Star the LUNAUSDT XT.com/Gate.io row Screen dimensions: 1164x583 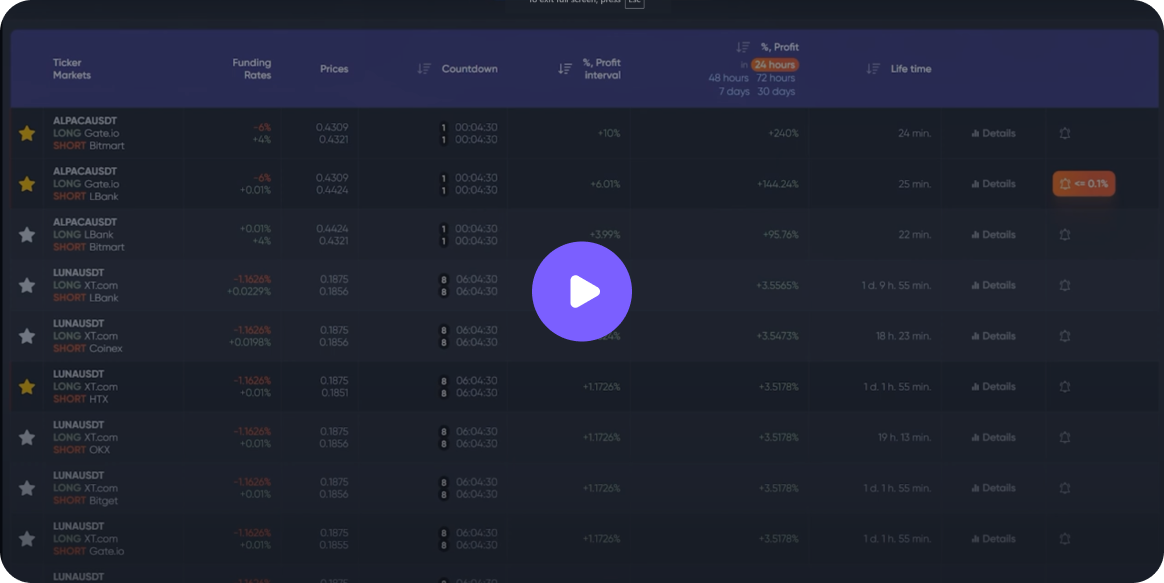(x=27, y=539)
